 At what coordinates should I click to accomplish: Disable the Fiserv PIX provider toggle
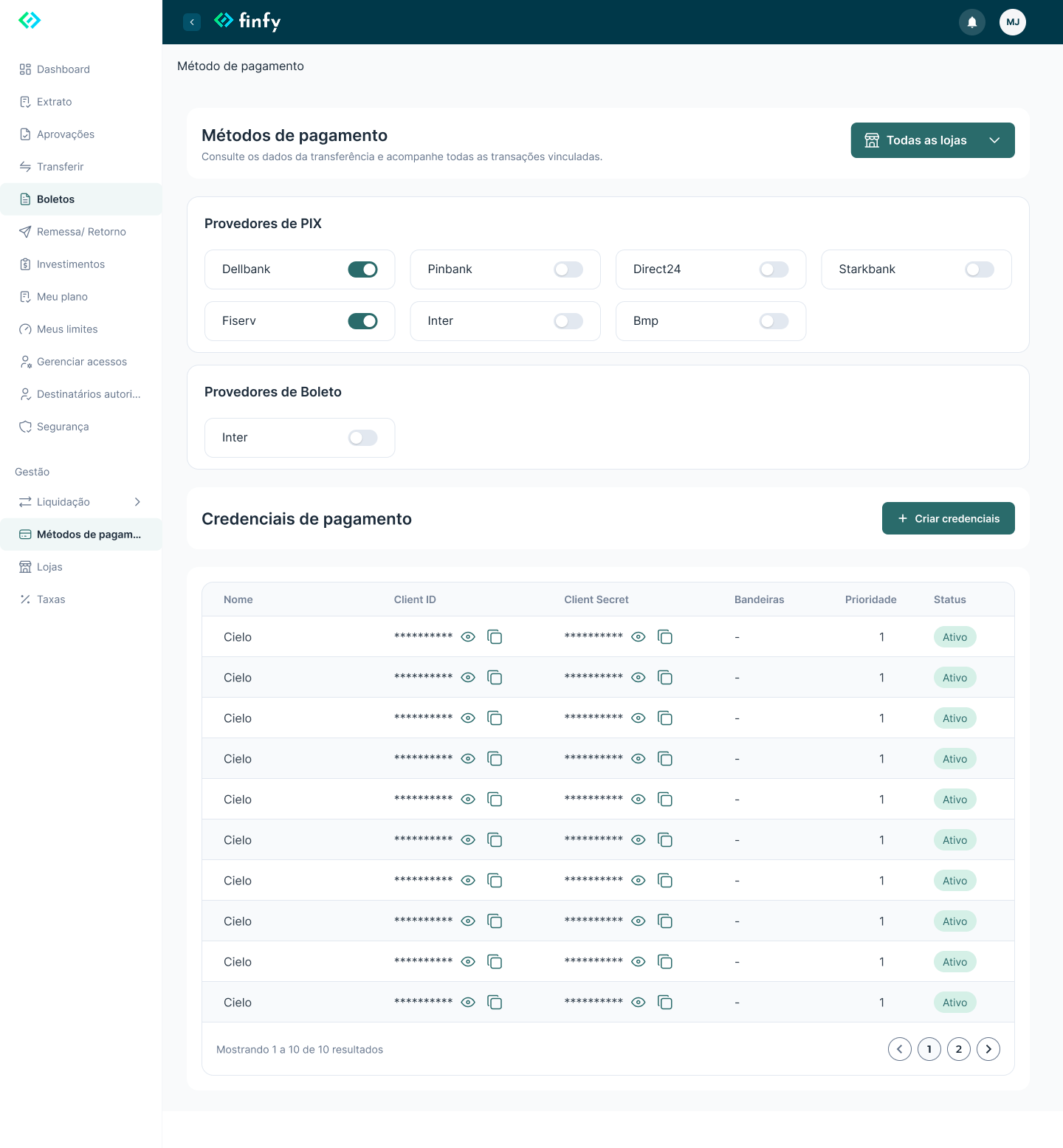click(362, 321)
